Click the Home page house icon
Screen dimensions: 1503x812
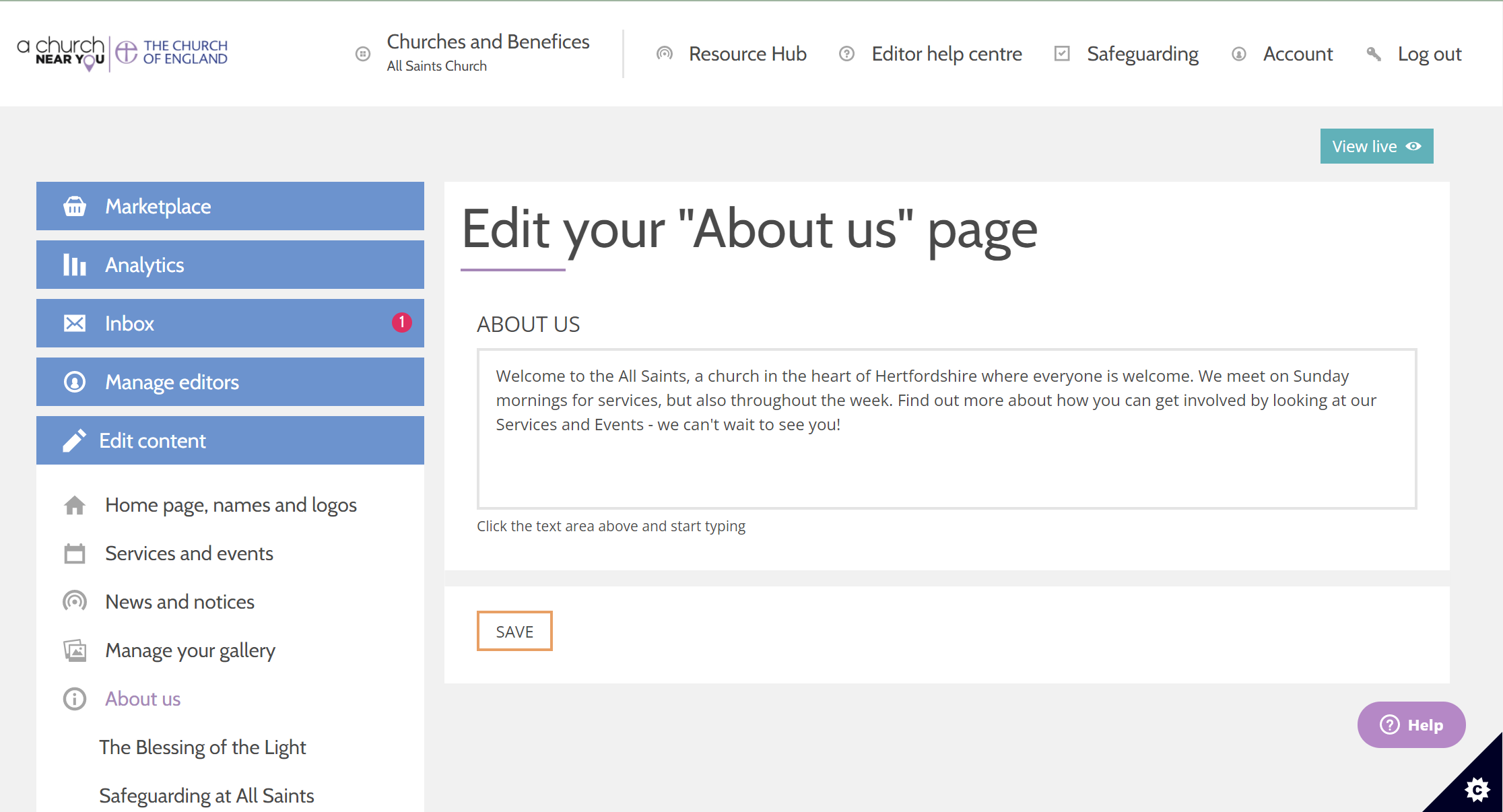click(75, 505)
